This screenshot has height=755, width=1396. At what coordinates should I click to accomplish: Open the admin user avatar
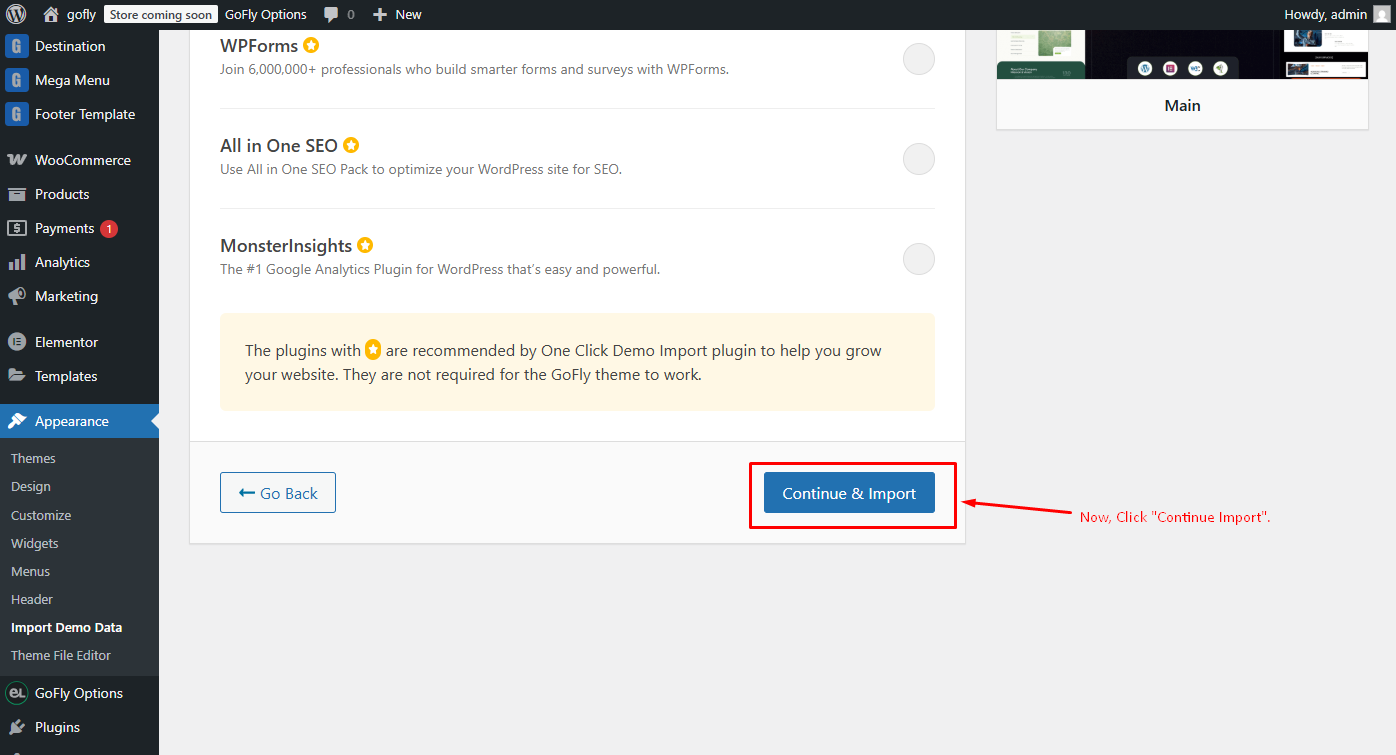point(1381,15)
